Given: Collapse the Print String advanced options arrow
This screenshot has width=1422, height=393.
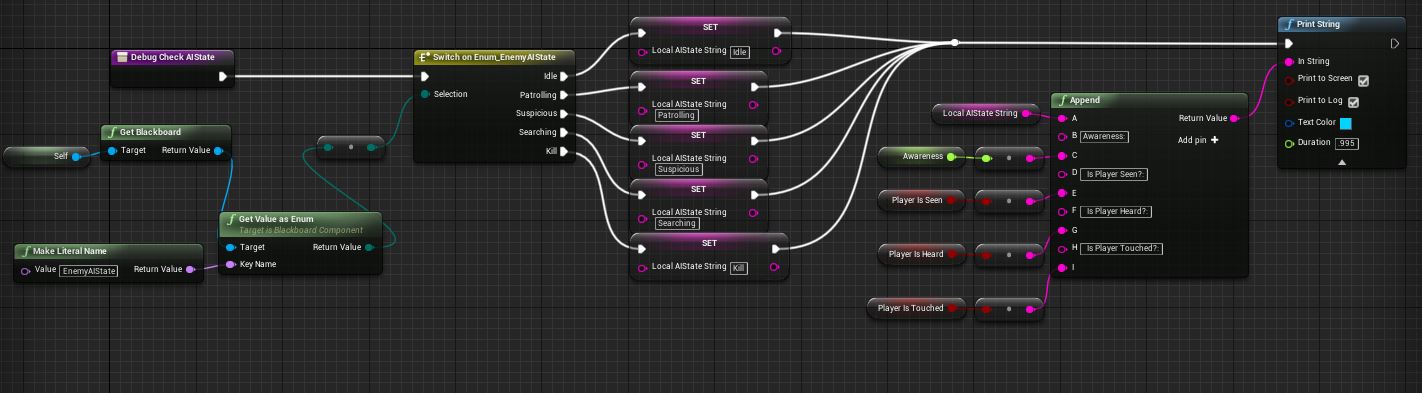Looking at the screenshot, I should tap(1342, 162).
